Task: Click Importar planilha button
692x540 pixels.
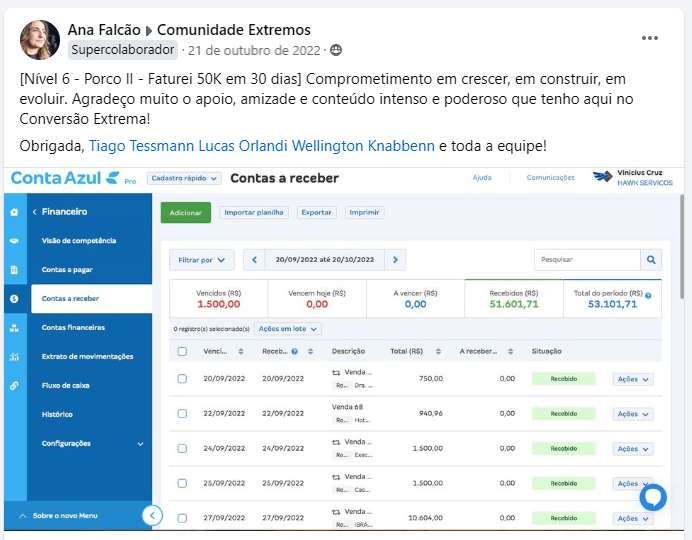Action: [254, 213]
